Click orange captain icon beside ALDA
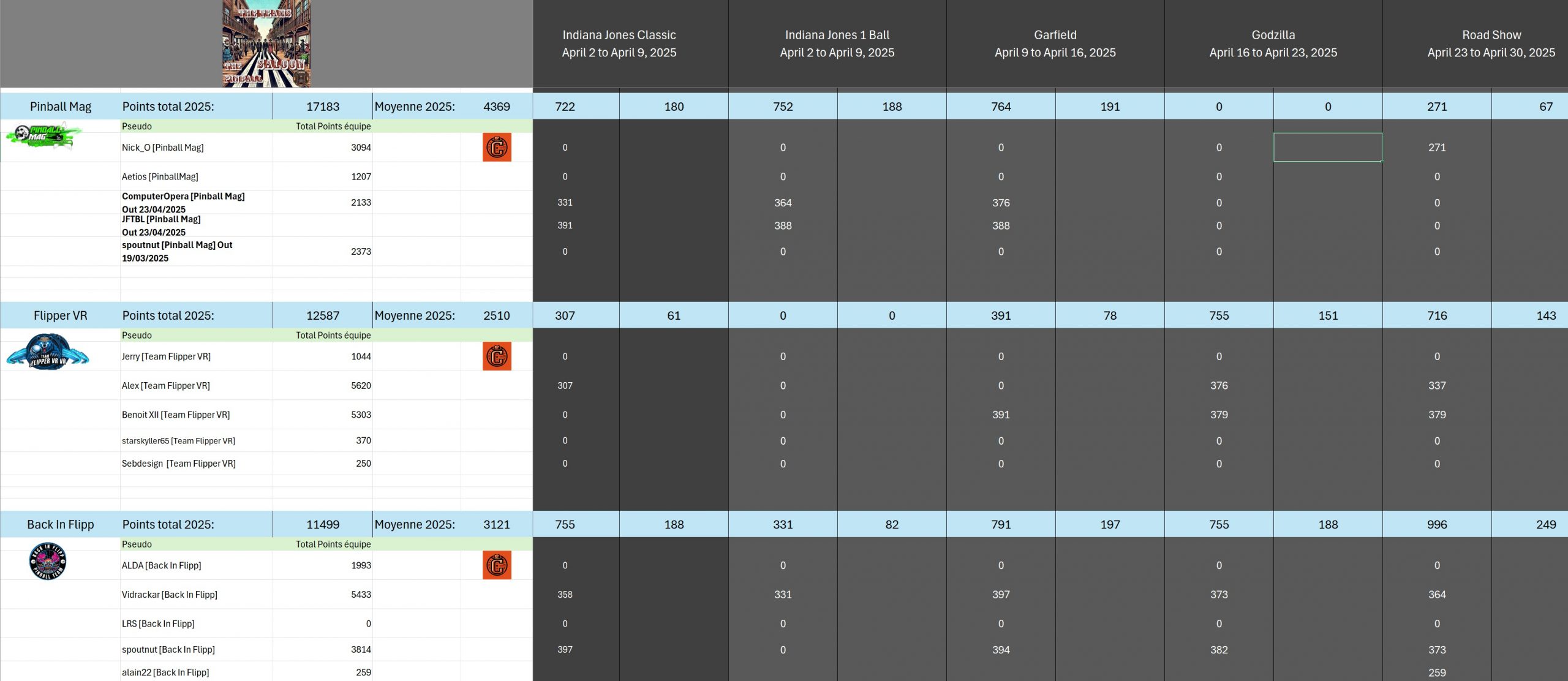The height and width of the screenshot is (681, 1568). point(497,565)
